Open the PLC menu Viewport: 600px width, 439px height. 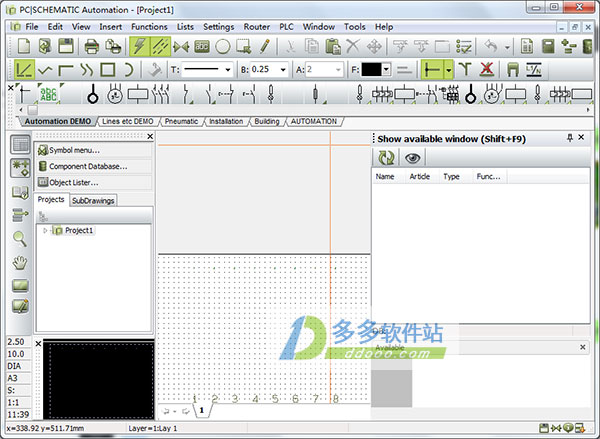[286, 27]
